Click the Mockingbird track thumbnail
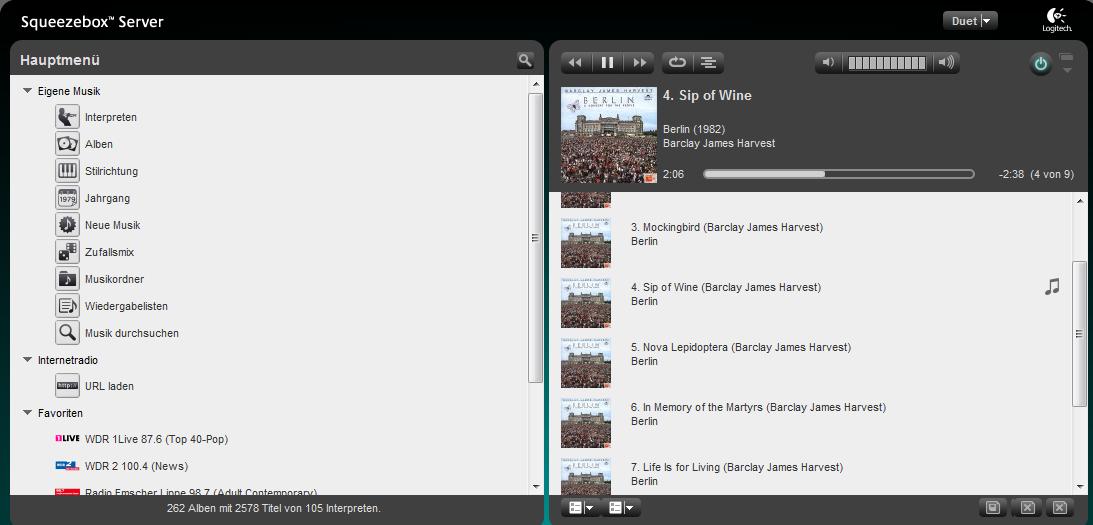This screenshot has width=1093, height=525. coord(586,243)
